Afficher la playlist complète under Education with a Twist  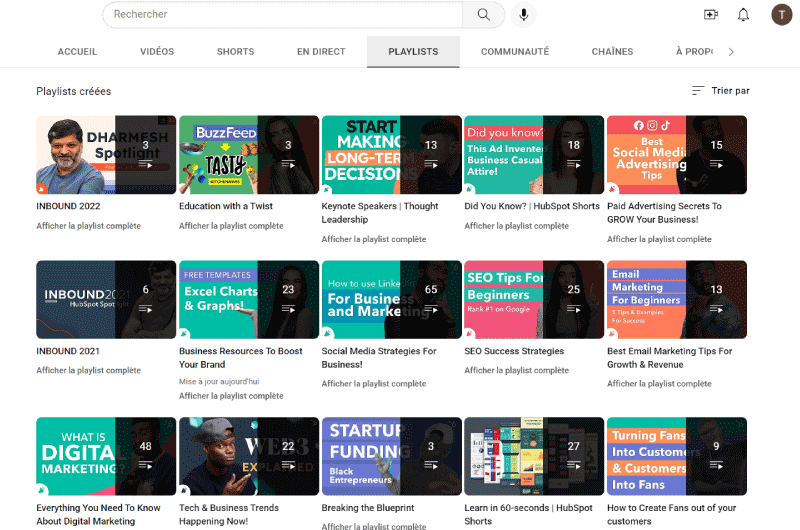(x=231, y=225)
